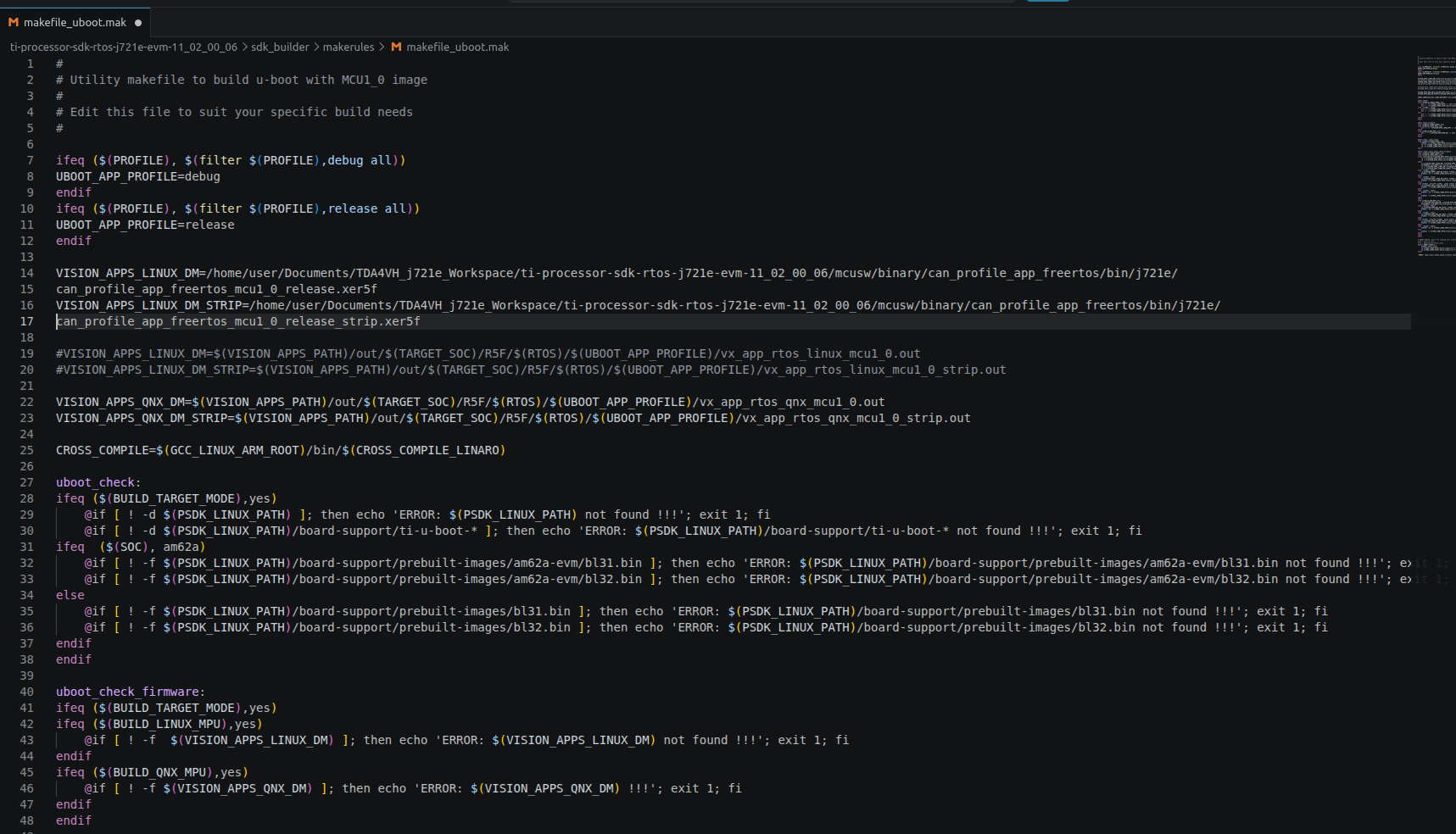Click the makefile icon on the editor tab
Screen dimensions: 1456x834
coord(14,23)
